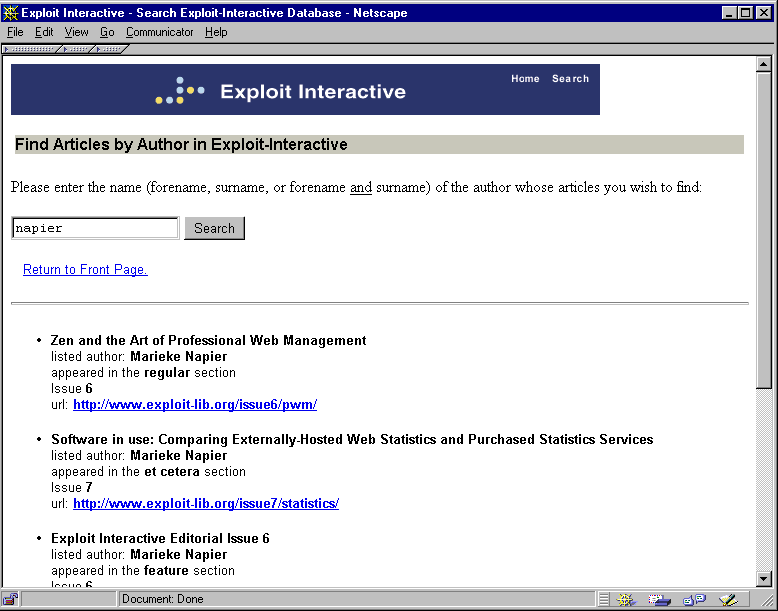Click the window resize grip corner

(767, 600)
